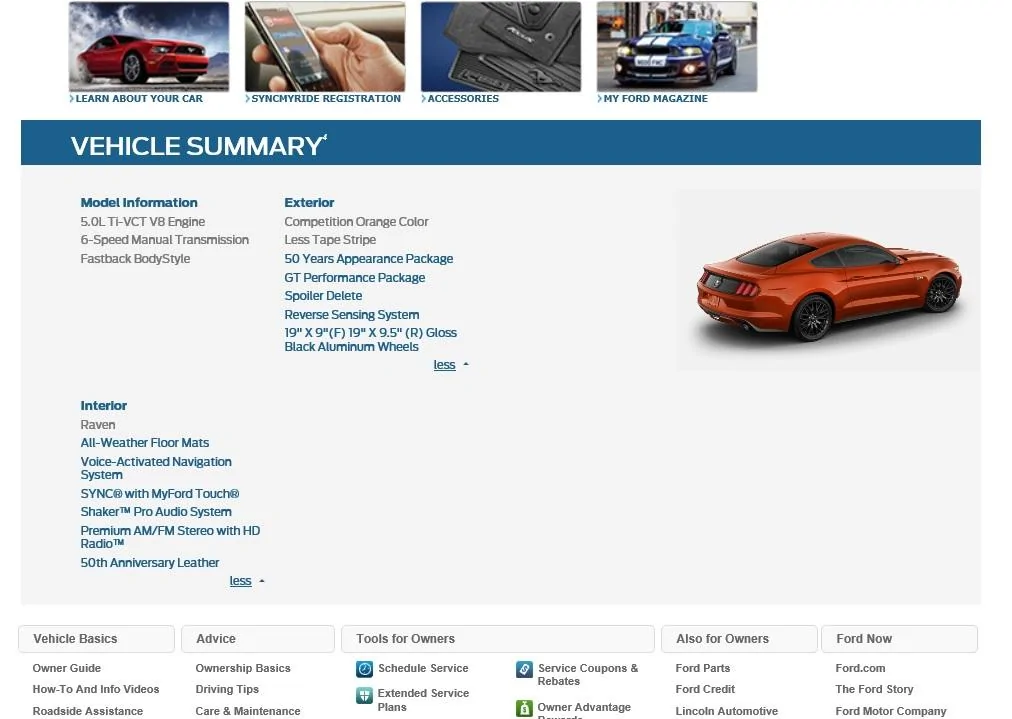1012x719 pixels.
Task: Collapse the Exterior list with less
Action: pos(444,365)
